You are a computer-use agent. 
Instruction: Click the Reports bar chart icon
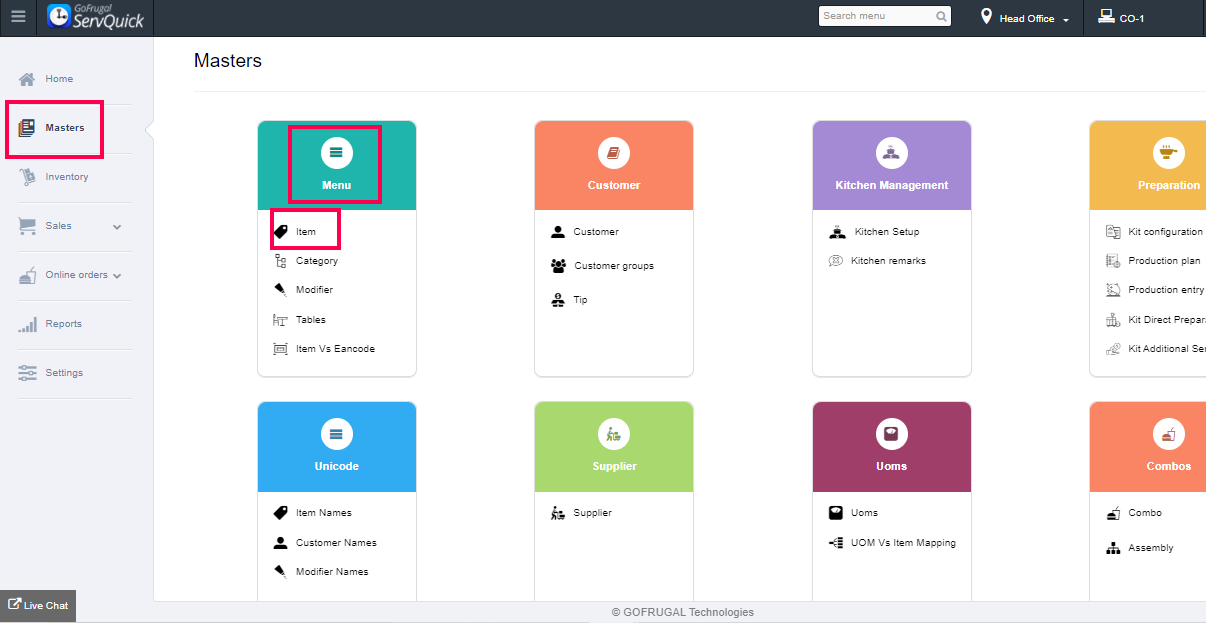tap(27, 324)
